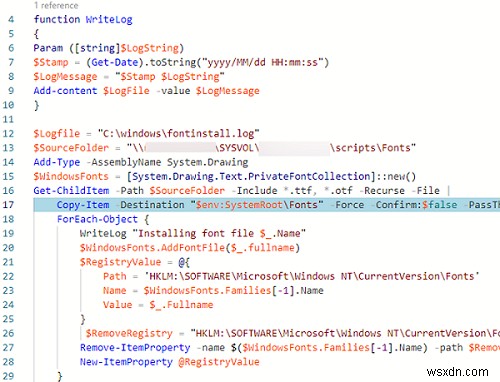Select line number 4 in gutter
This screenshot has height=382, width=500.
tap(11, 19)
